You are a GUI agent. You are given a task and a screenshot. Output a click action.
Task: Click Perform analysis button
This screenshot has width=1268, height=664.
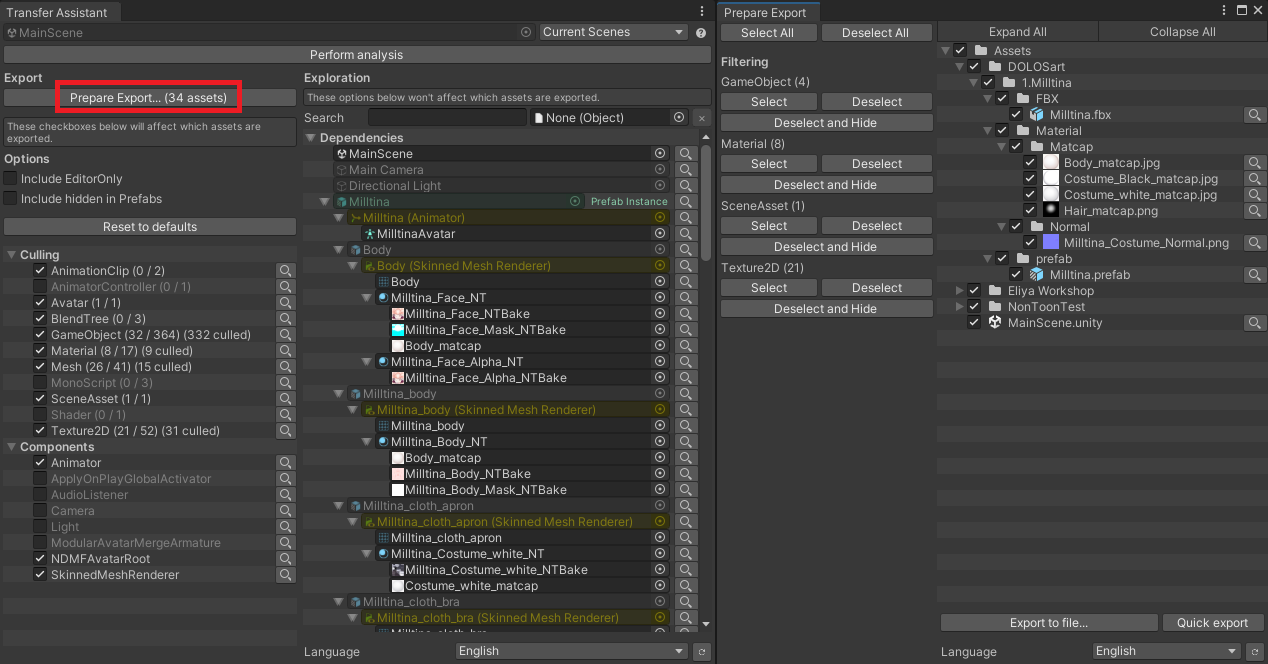pos(356,55)
